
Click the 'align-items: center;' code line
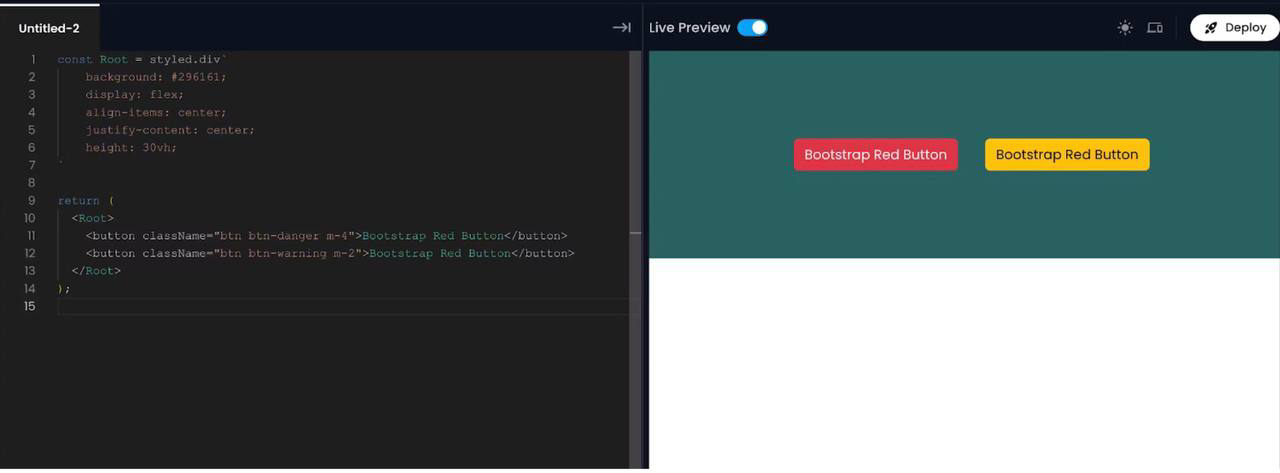(x=156, y=112)
